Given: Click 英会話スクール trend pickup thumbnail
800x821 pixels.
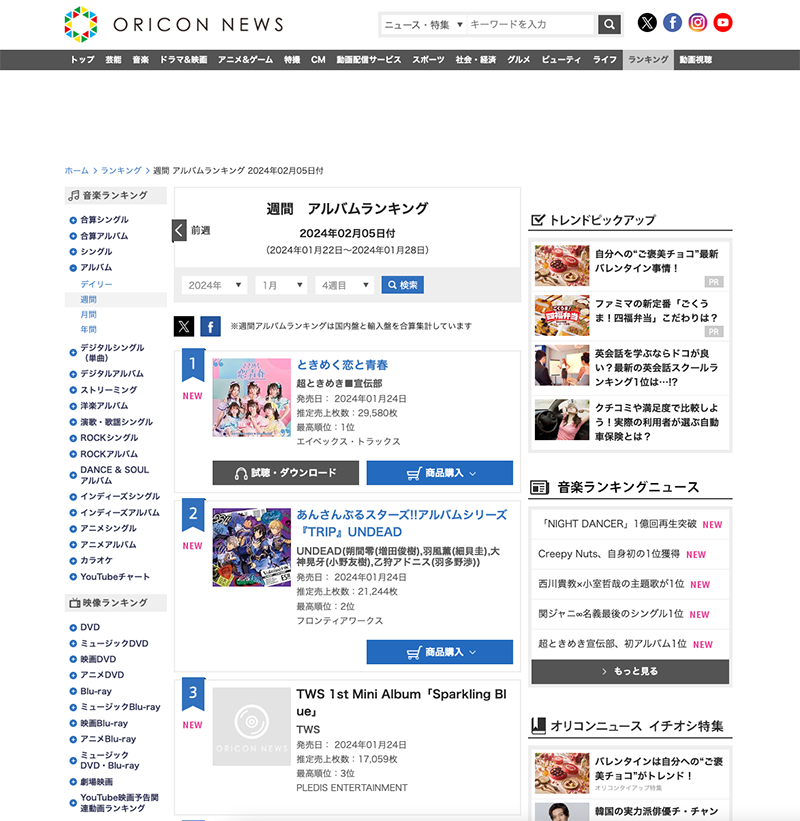Looking at the screenshot, I should click(562, 365).
